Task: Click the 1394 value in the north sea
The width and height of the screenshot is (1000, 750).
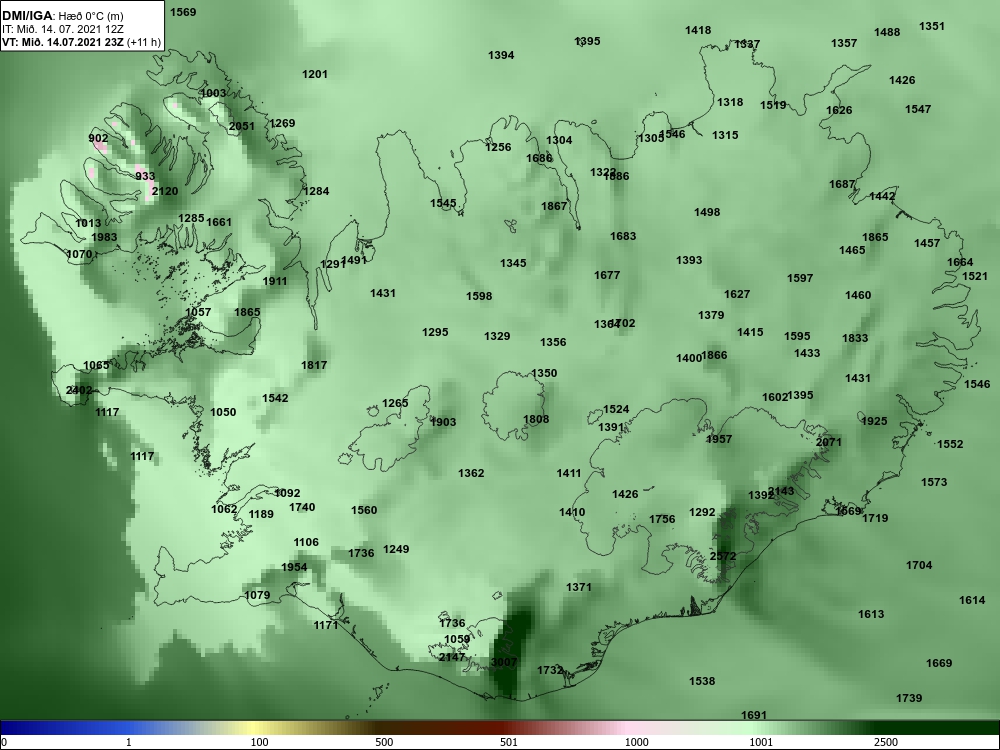Action: (x=501, y=55)
